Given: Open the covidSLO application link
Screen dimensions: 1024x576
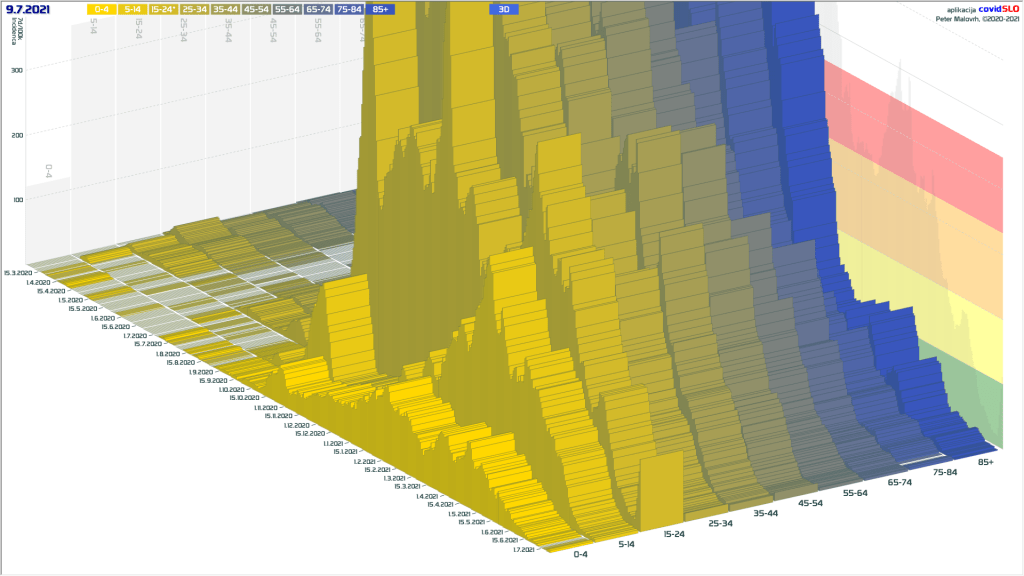Looking at the screenshot, I should [997, 9].
